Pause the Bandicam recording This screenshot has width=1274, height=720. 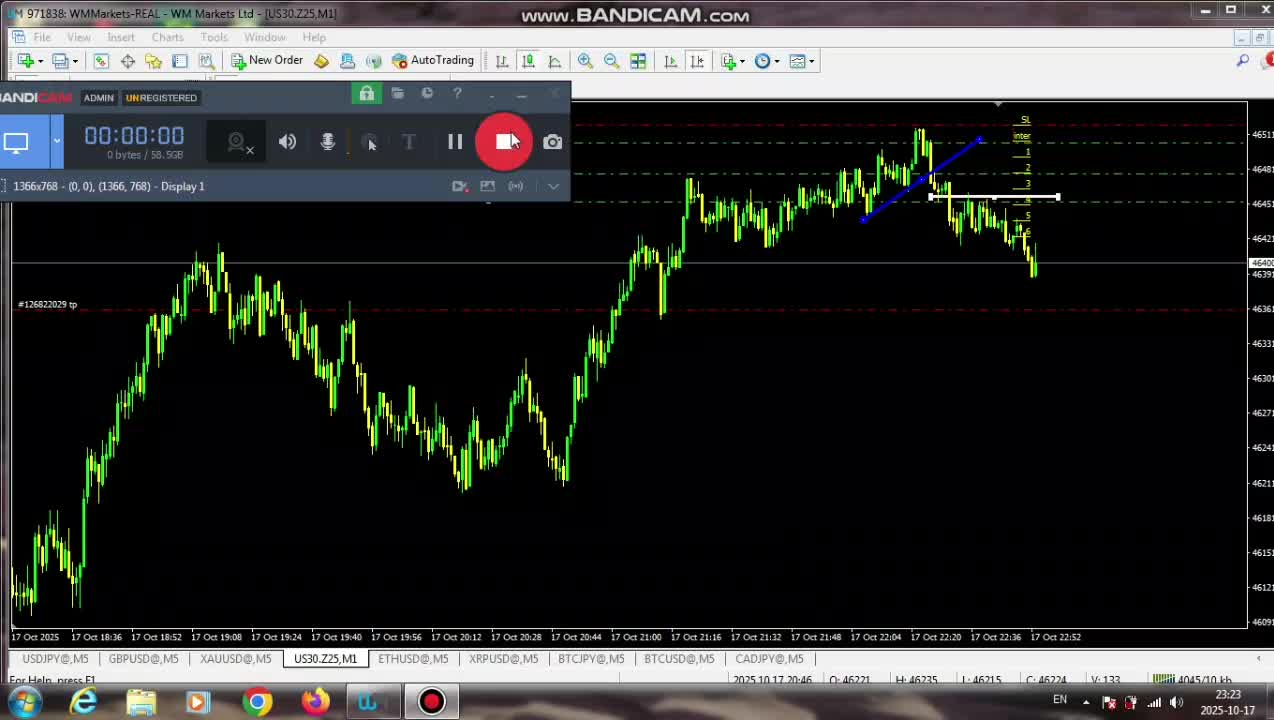[455, 142]
